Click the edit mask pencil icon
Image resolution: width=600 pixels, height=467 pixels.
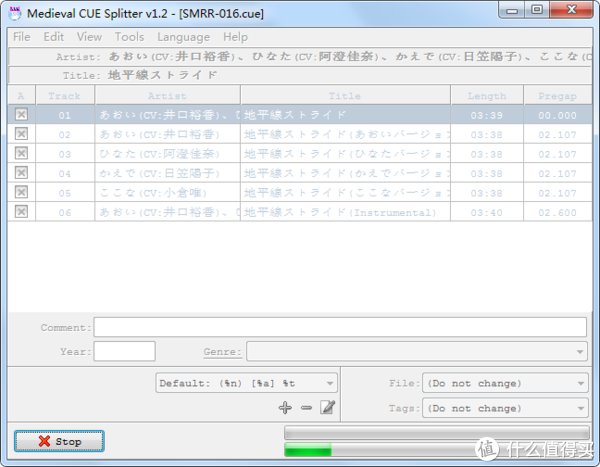(327, 407)
